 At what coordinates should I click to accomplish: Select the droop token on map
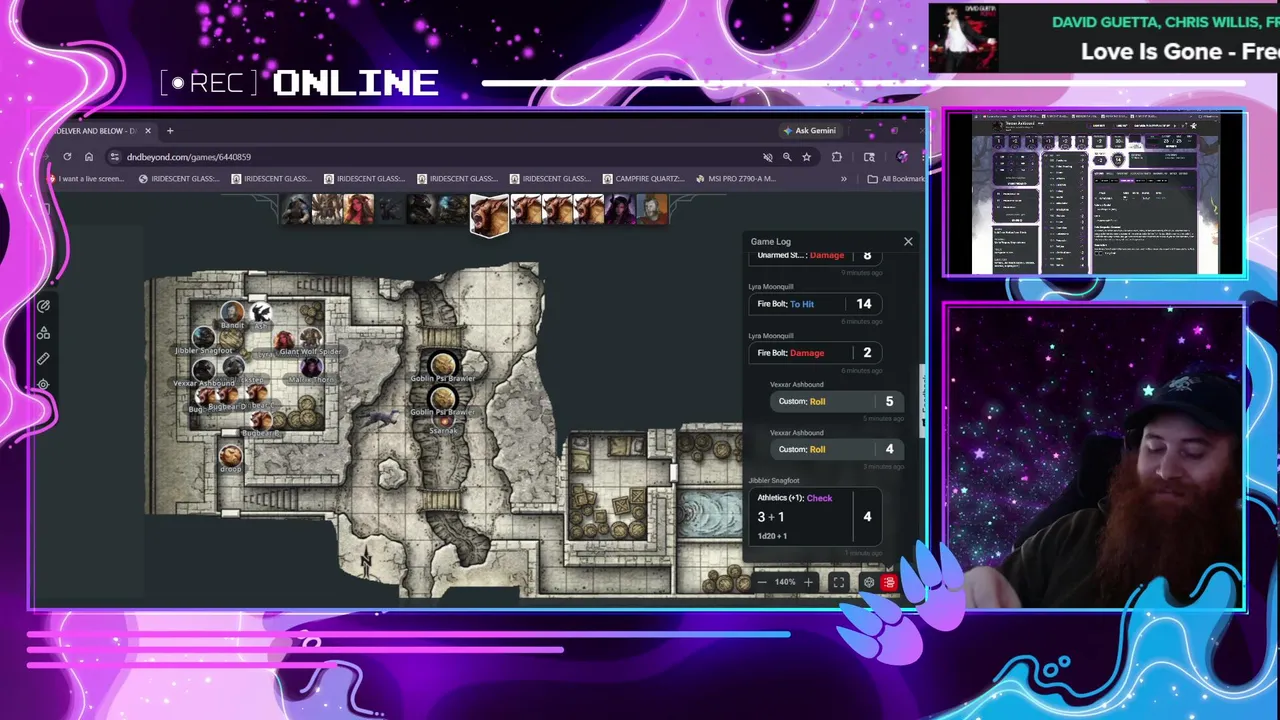point(231,457)
